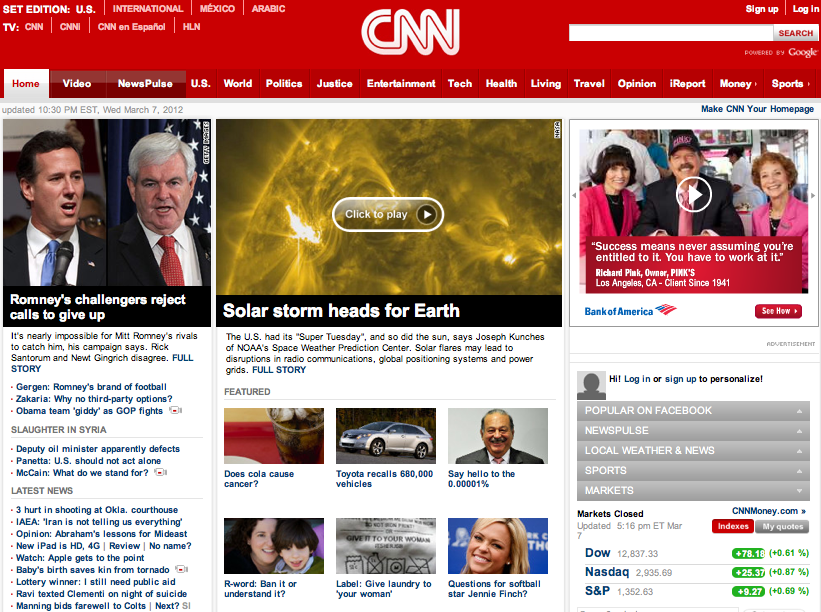Open CNN en Español TV link
The width and height of the screenshot is (821, 612).
[131, 27]
